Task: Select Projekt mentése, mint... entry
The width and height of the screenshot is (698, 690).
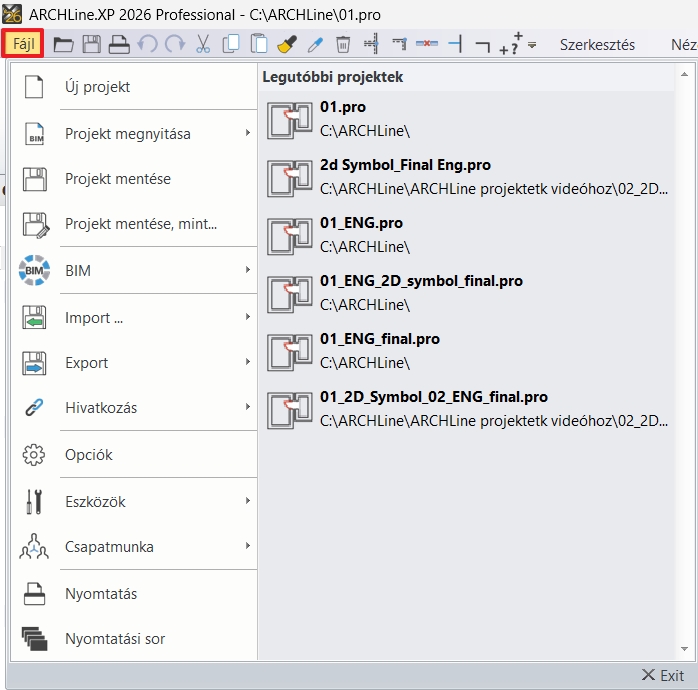Action: [x=140, y=224]
